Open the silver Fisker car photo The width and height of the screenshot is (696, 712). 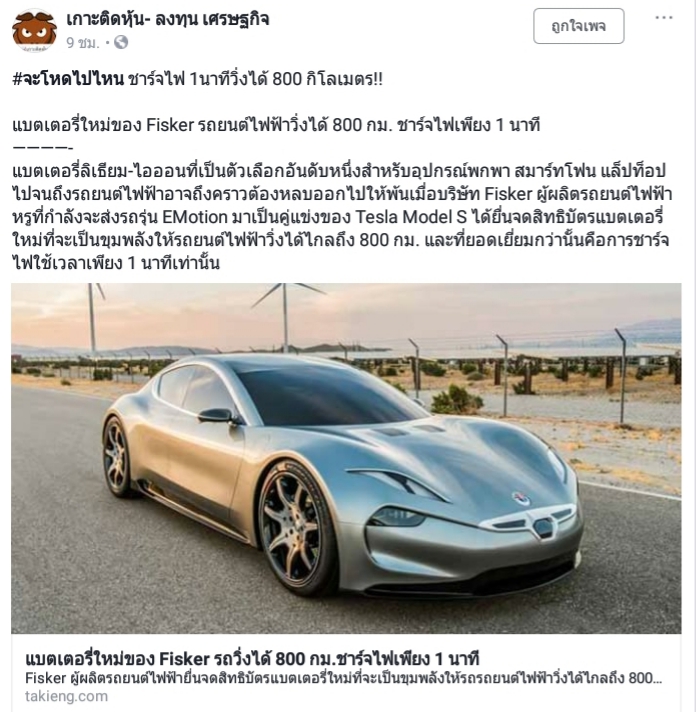point(346,458)
